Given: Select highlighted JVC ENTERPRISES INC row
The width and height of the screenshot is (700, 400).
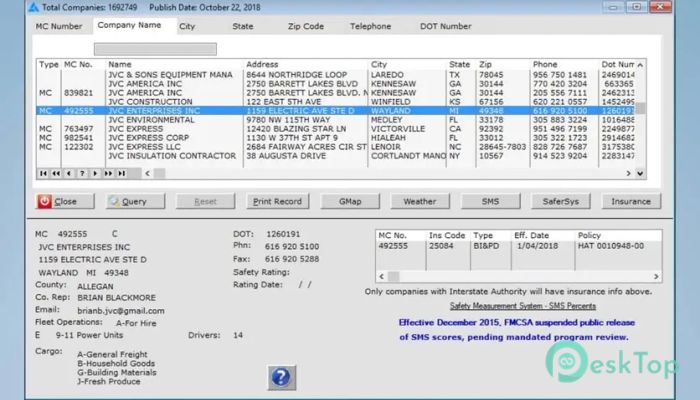Looking at the screenshot, I should click(x=335, y=111).
